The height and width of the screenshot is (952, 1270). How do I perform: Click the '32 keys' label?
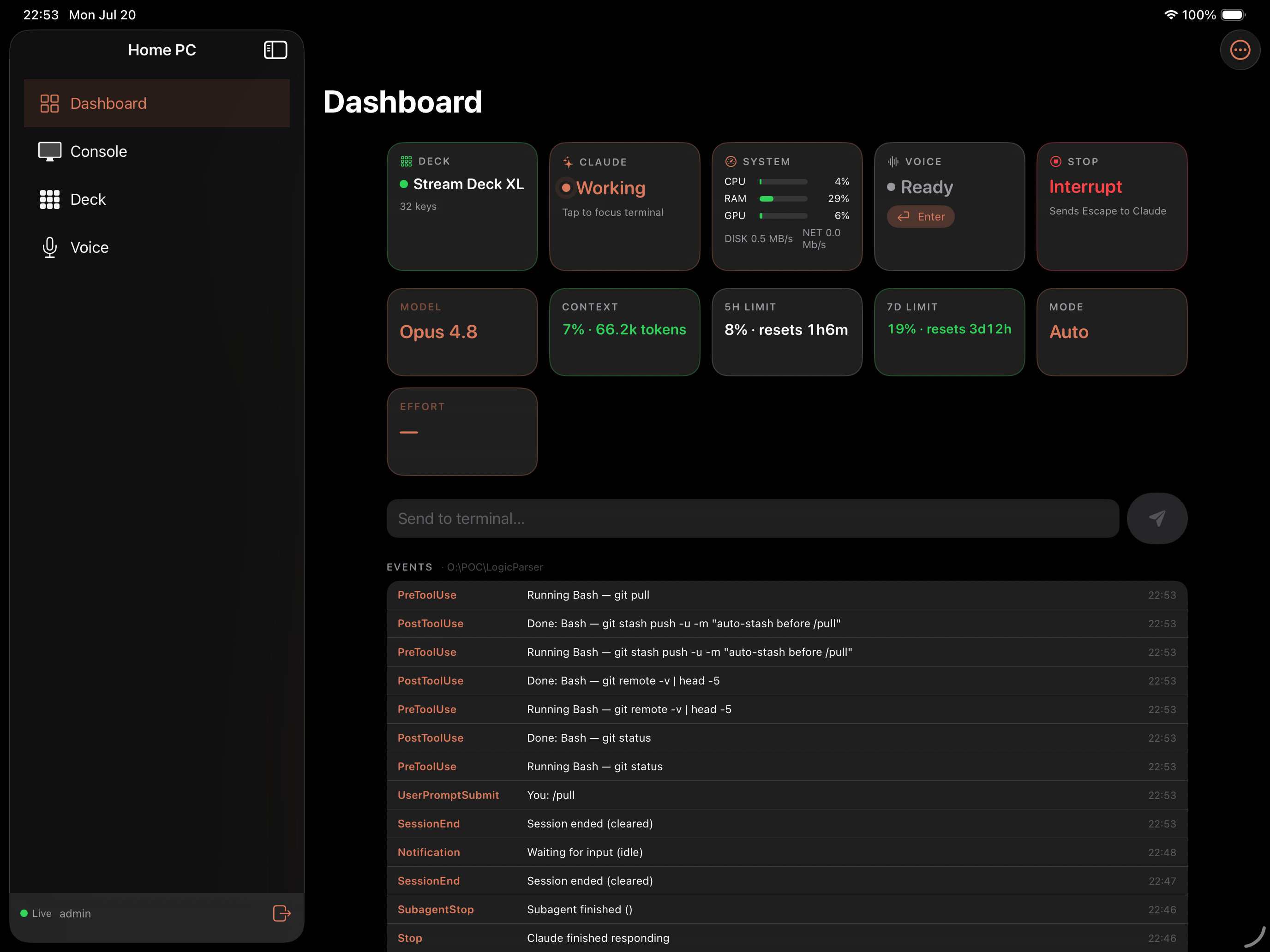pos(418,206)
